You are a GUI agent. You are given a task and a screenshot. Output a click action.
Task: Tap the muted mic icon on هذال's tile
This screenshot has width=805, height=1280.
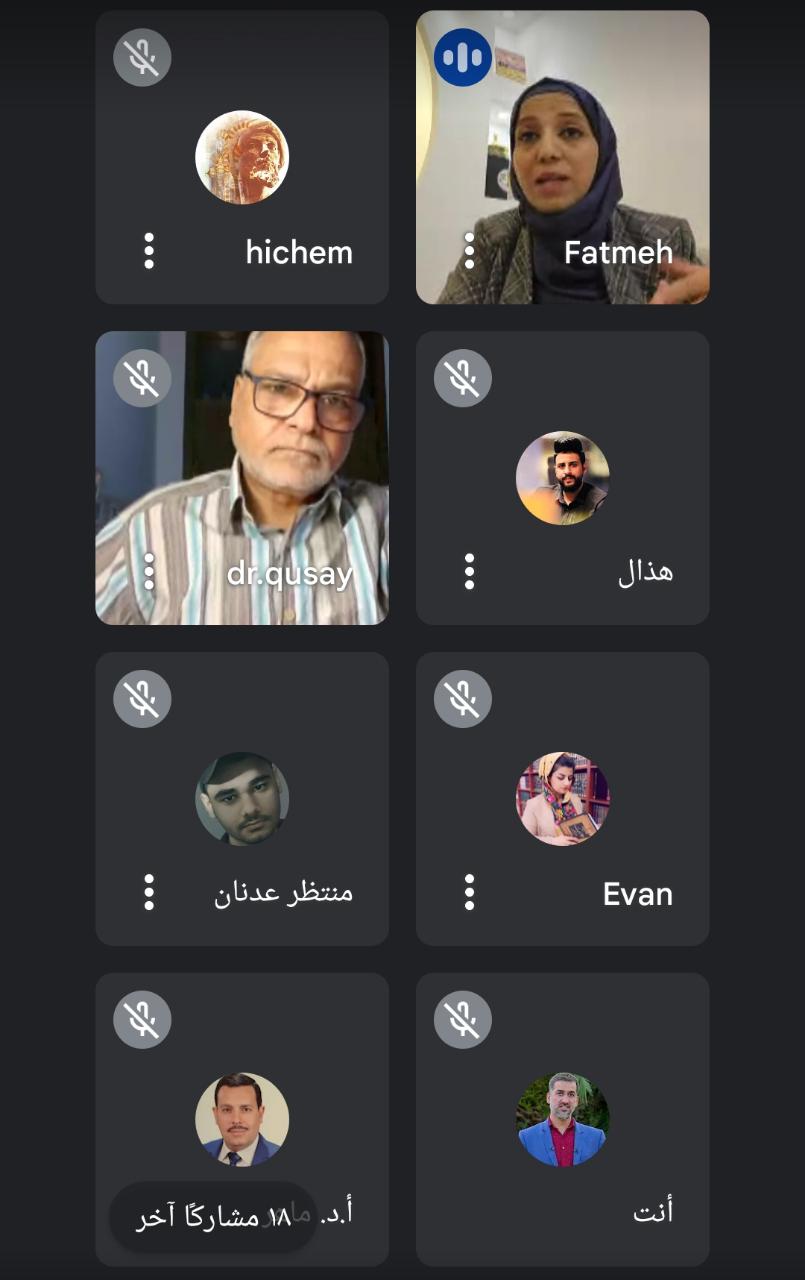click(x=463, y=378)
